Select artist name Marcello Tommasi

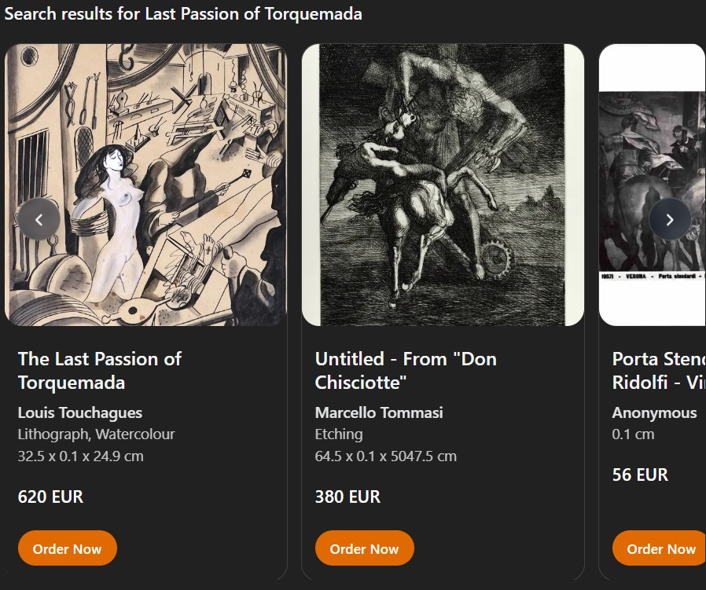(379, 412)
